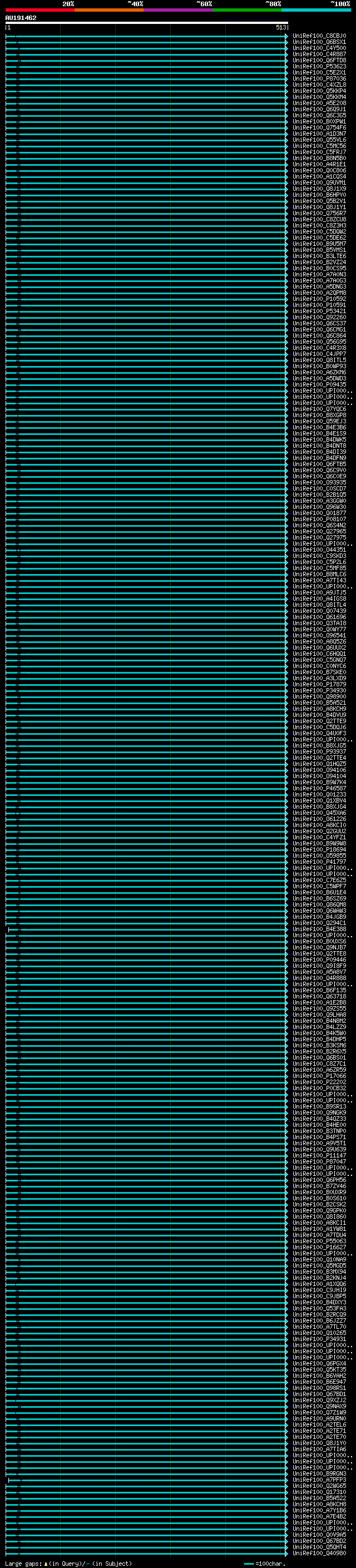The width and height of the screenshot is (356, 1568).
Task: Select label UniRef100_O93935
Action: (319, 483)
